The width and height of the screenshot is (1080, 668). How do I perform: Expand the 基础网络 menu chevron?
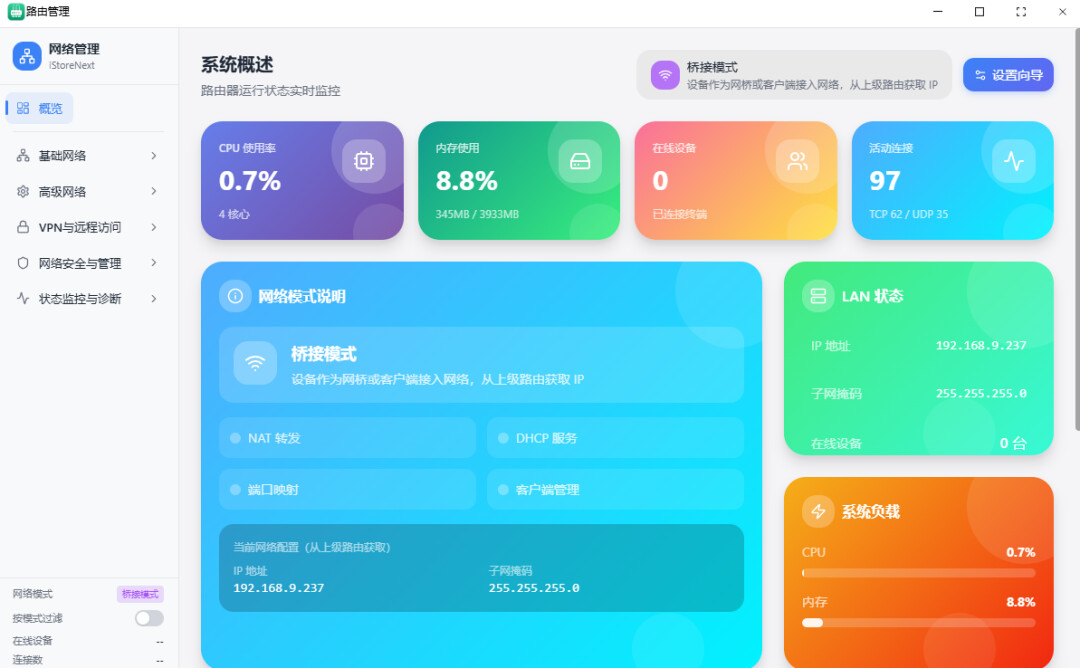click(153, 156)
